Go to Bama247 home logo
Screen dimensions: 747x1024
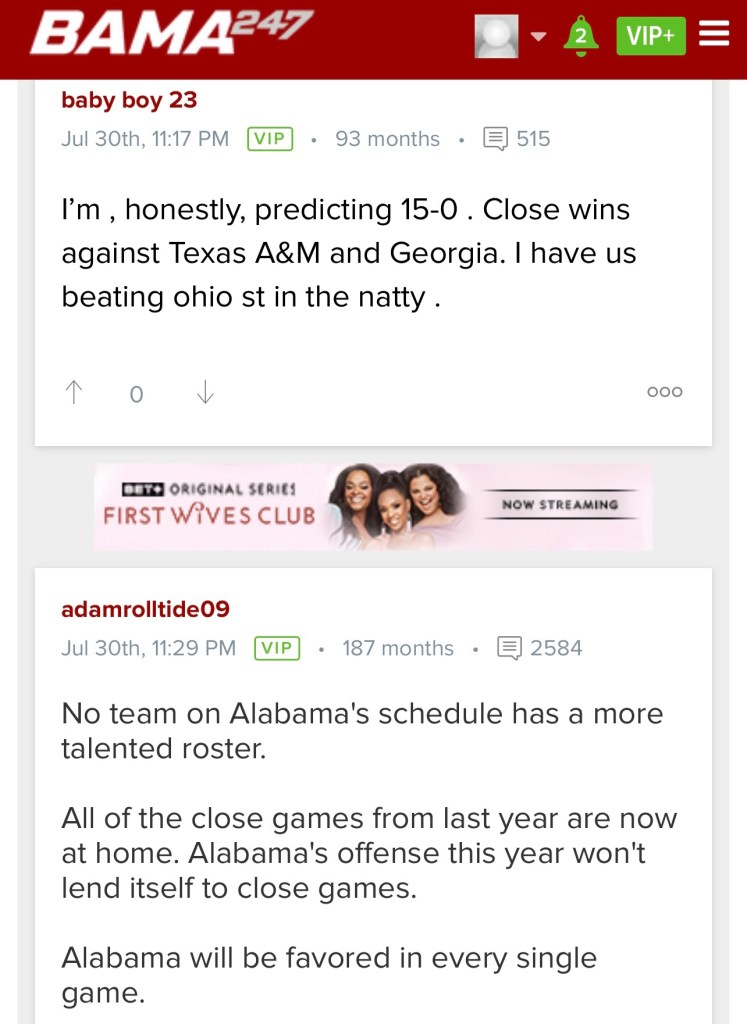pos(171,33)
